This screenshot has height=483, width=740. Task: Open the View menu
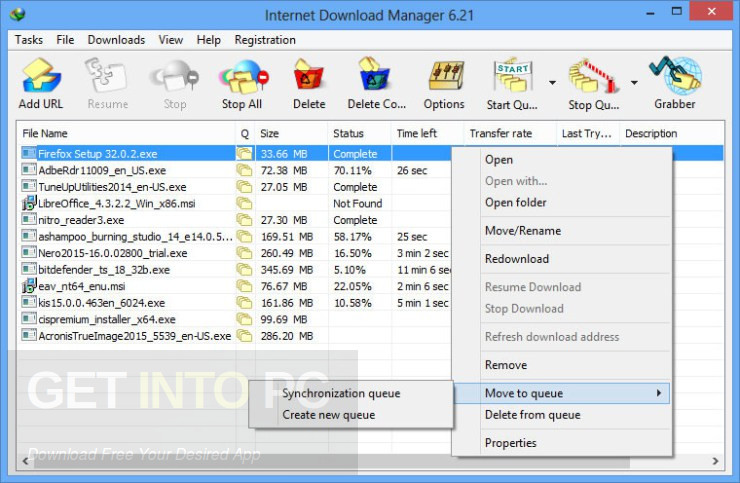170,40
